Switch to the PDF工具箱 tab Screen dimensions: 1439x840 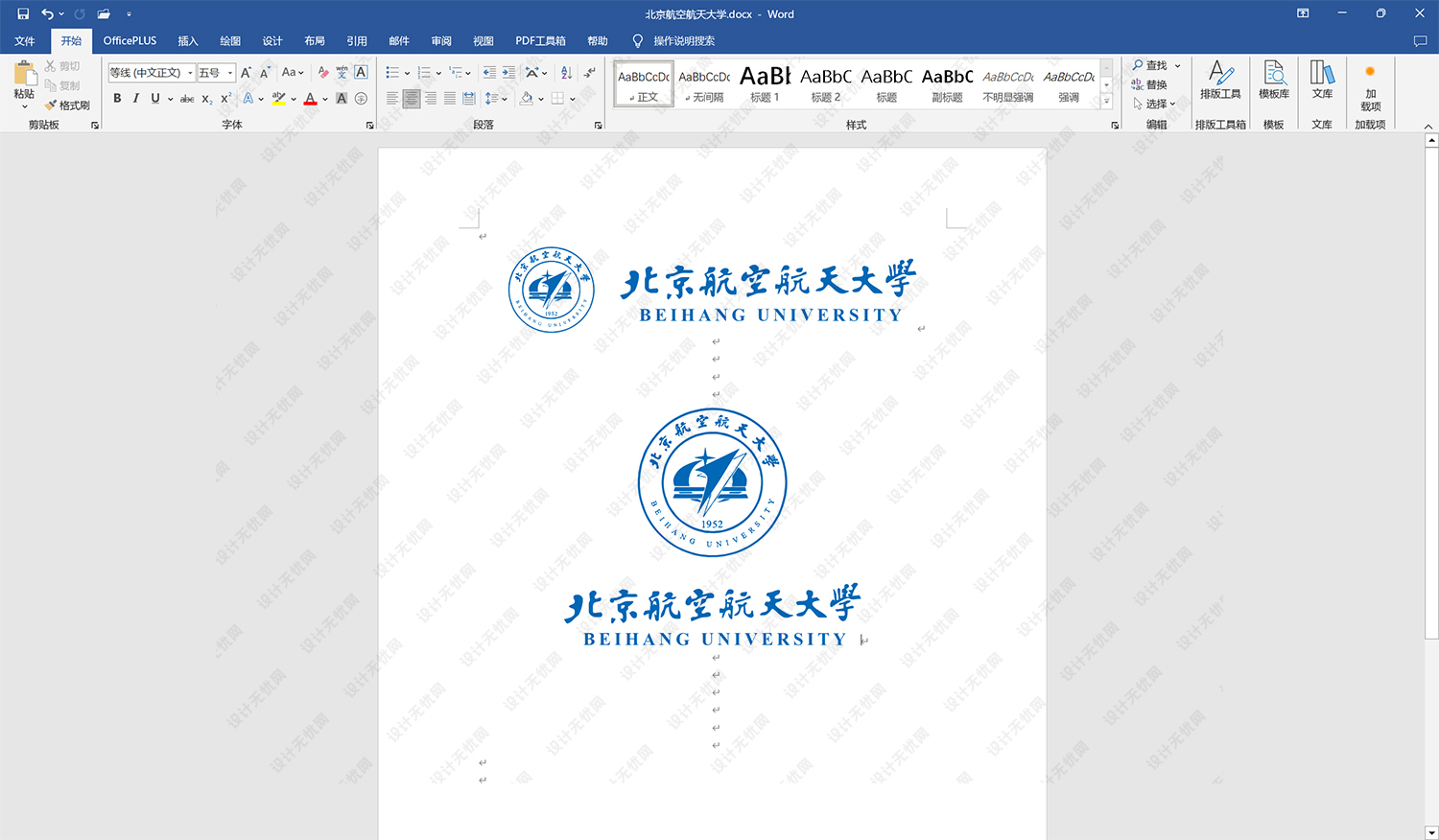[x=541, y=41]
